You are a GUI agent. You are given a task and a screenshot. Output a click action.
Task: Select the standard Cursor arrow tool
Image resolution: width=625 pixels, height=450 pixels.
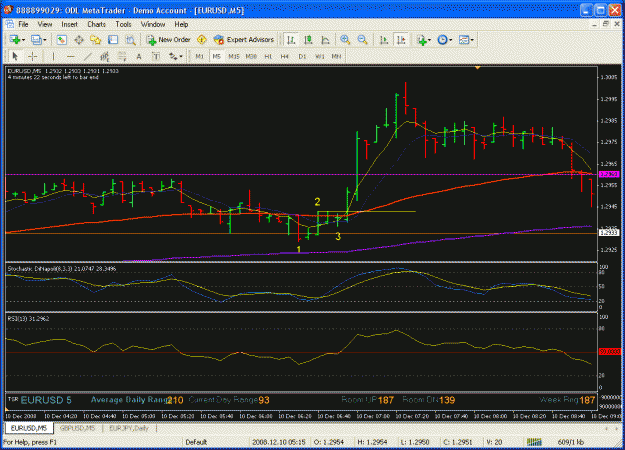15,57
